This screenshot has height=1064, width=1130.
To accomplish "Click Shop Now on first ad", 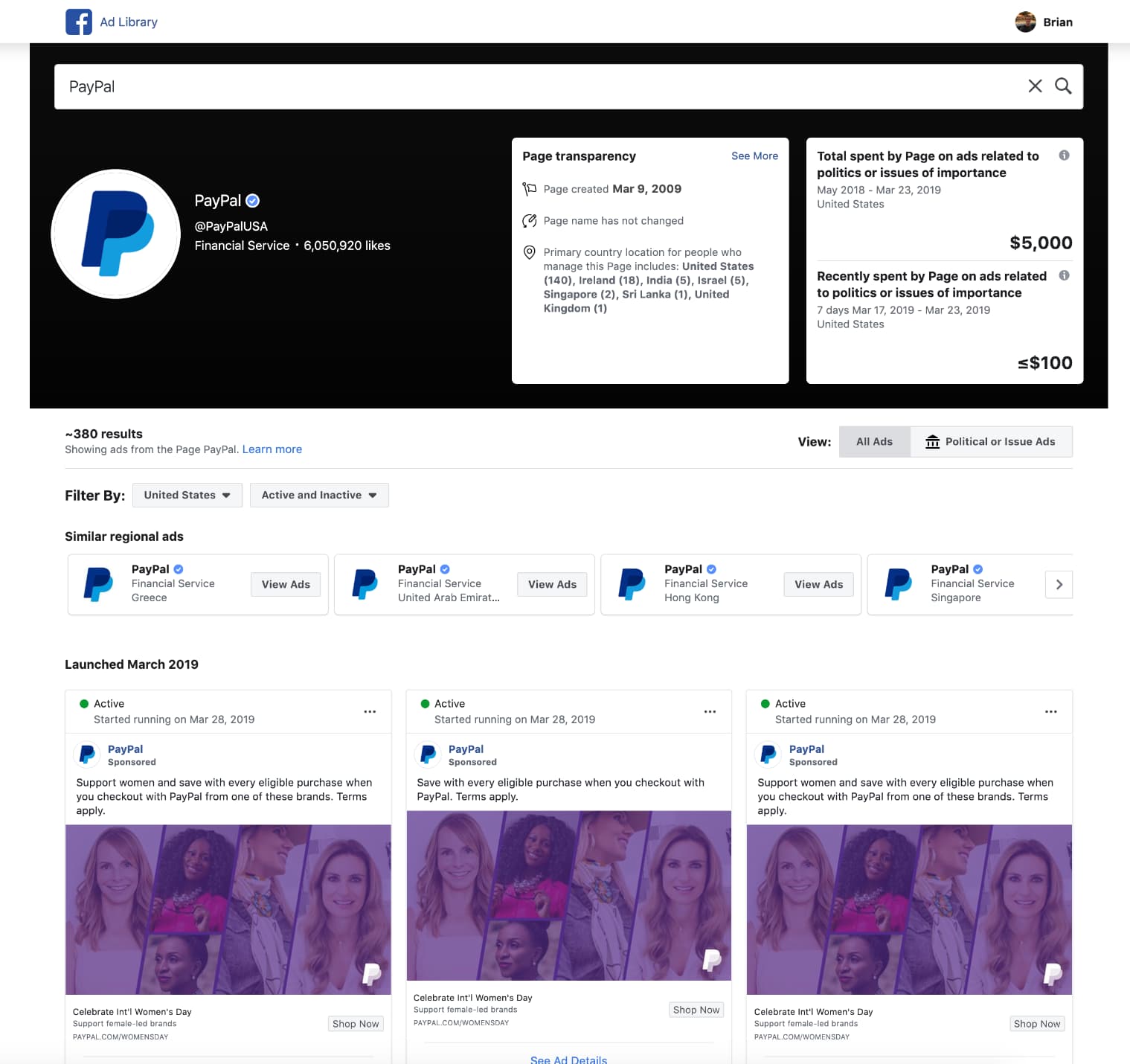I will (356, 1024).
